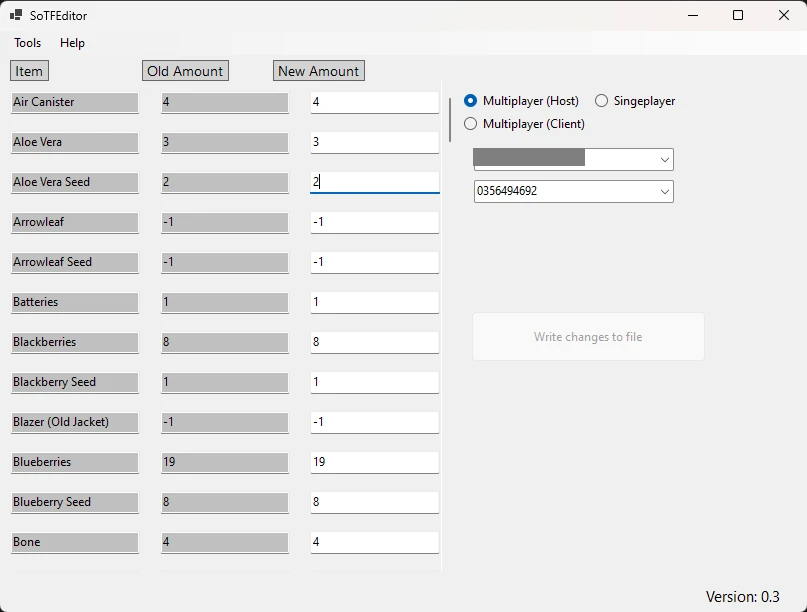Open the Help menu

(72, 43)
